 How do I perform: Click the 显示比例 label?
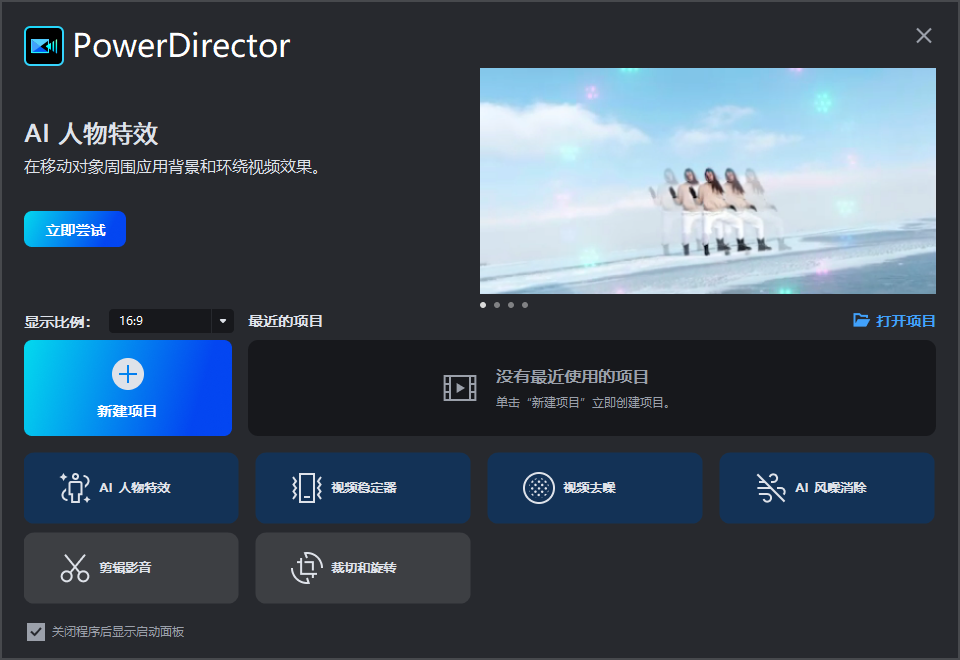[x=58, y=321]
